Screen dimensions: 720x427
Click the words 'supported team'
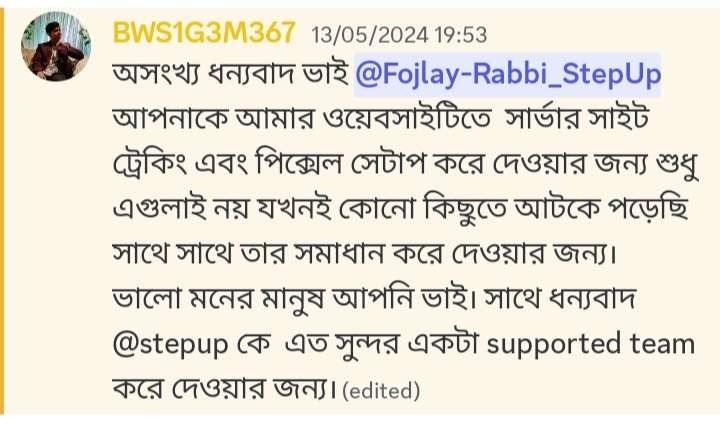(x=591, y=345)
